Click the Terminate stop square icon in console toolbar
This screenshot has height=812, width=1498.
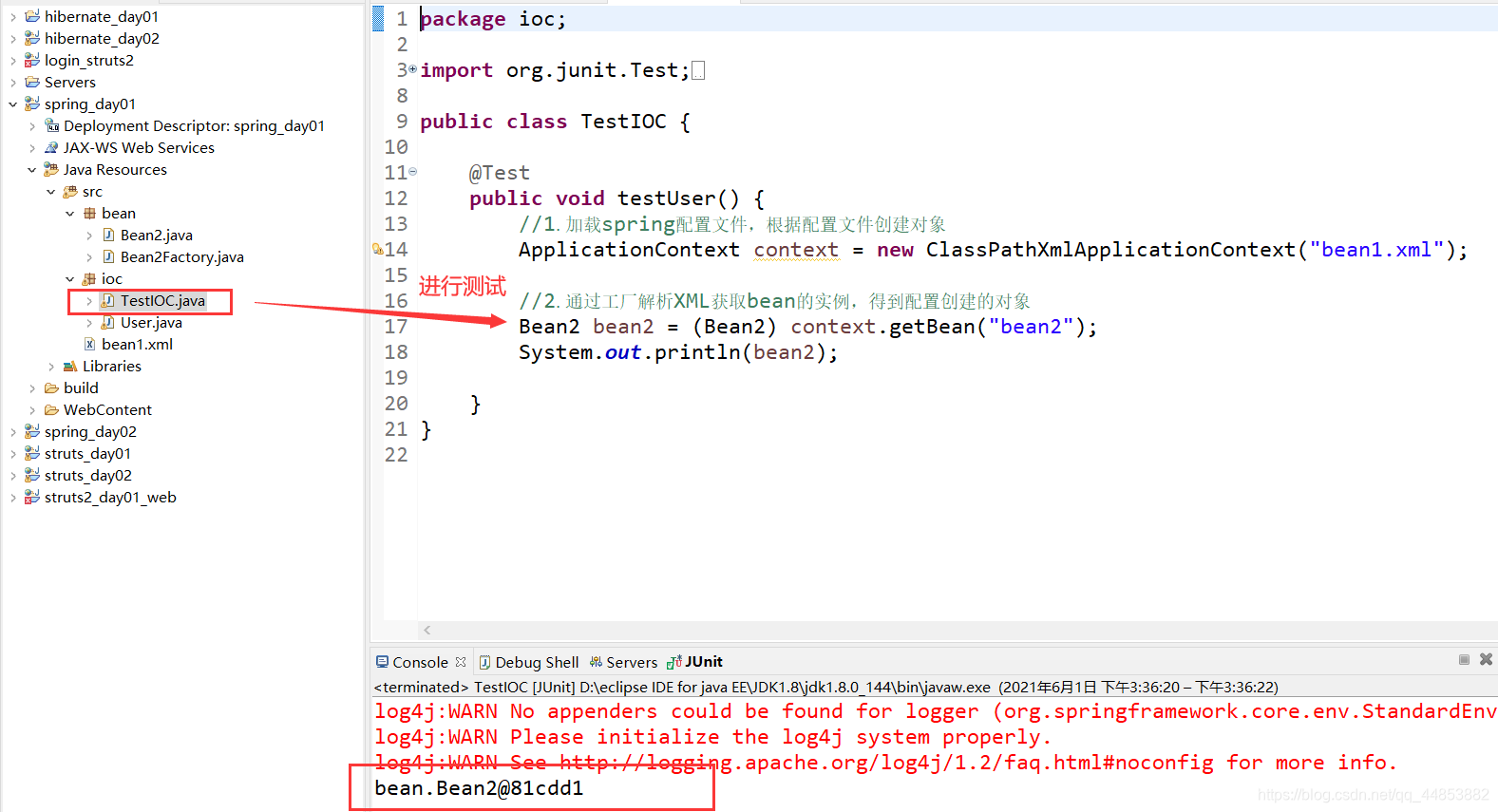coord(1464,659)
